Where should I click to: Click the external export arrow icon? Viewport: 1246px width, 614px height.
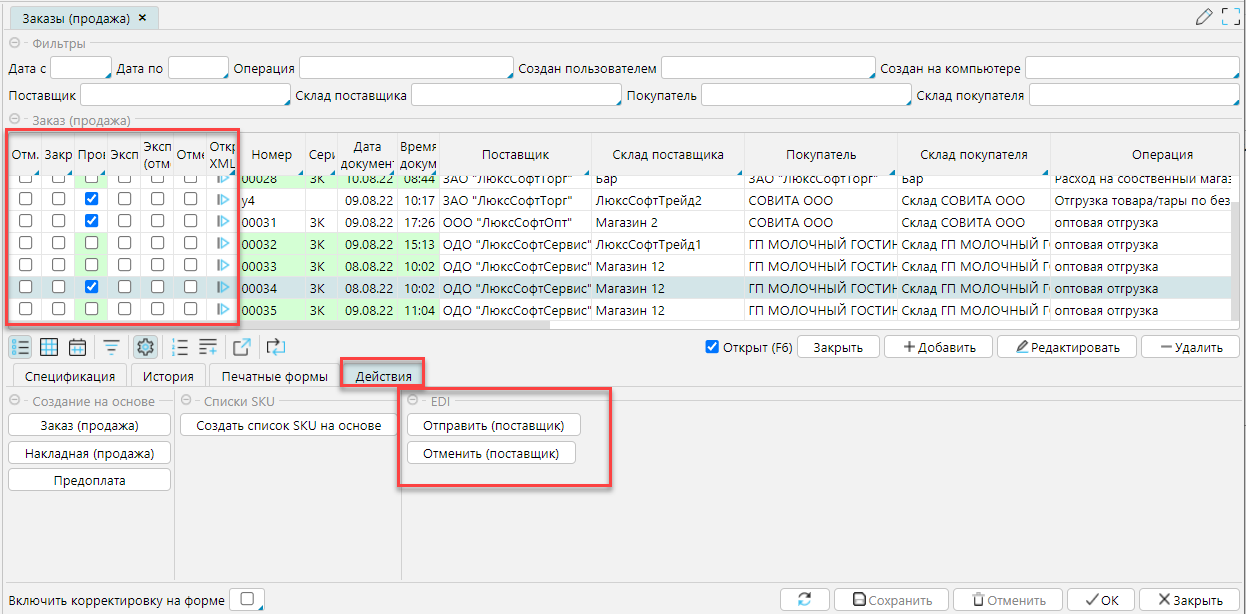(242, 347)
